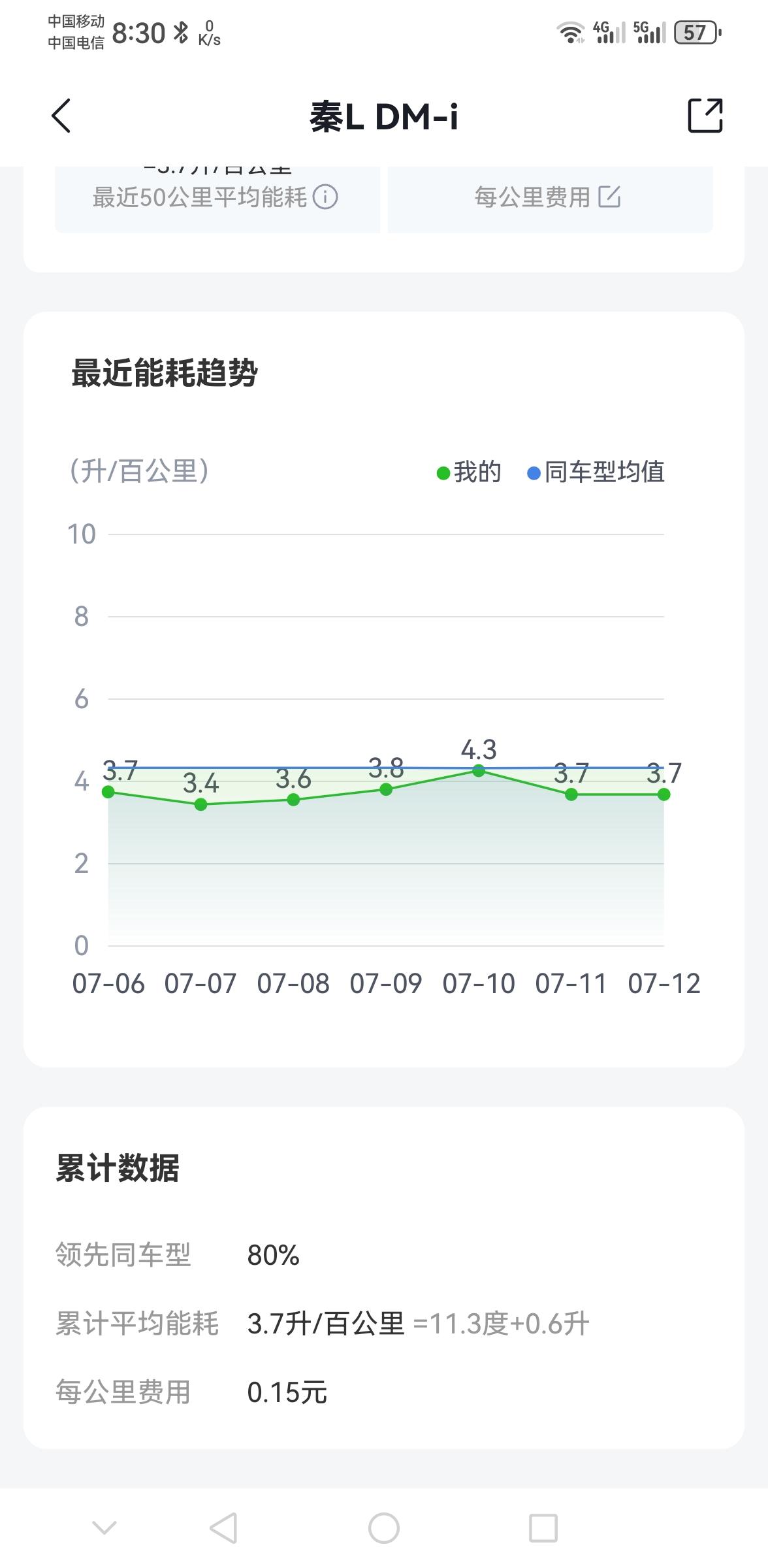Select the 07-10 data point at 4.3

click(479, 771)
